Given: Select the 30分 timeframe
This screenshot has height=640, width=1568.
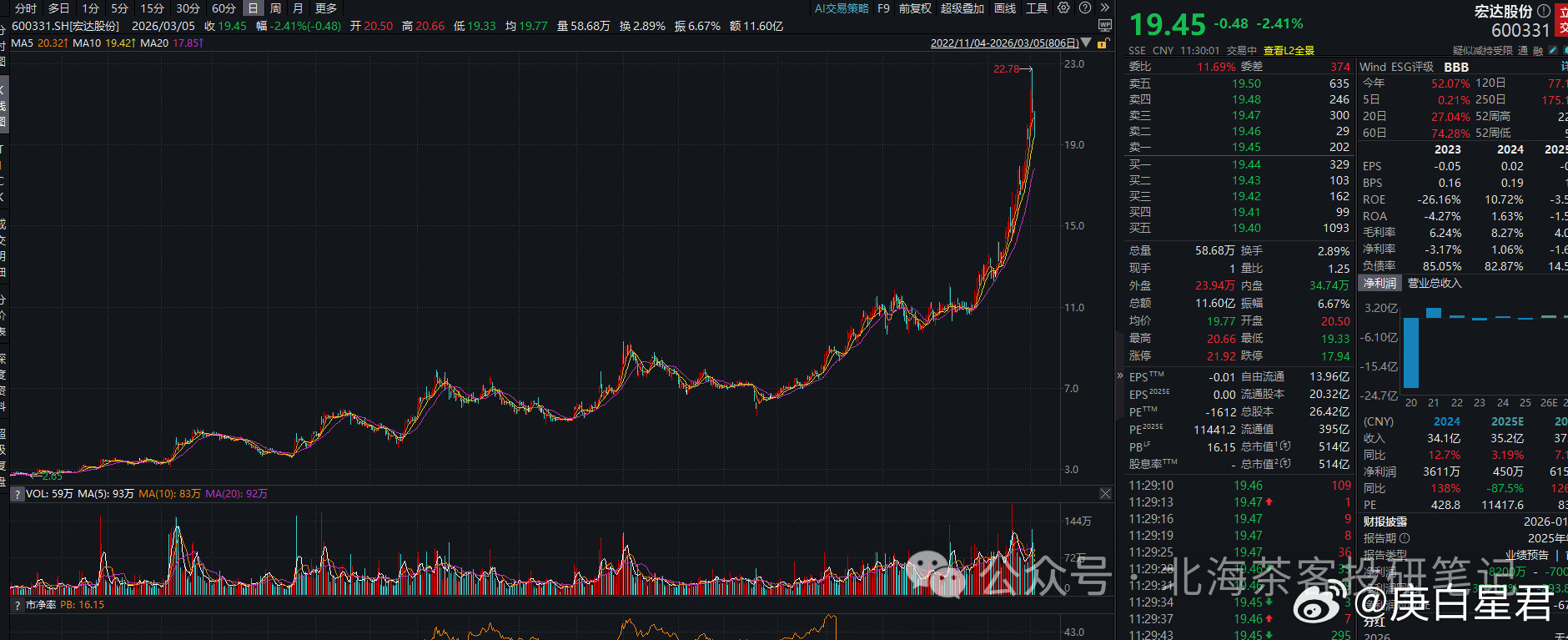Looking at the screenshot, I should click(x=188, y=8).
